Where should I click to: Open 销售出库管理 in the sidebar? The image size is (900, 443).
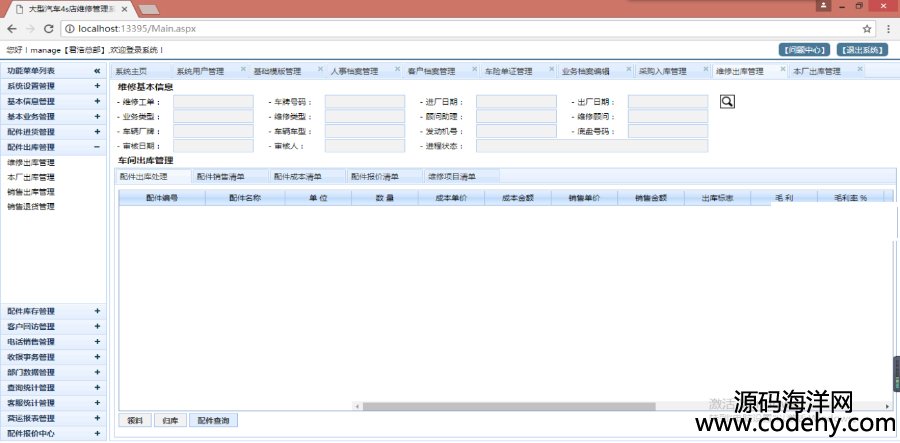[x=31, y=191]
